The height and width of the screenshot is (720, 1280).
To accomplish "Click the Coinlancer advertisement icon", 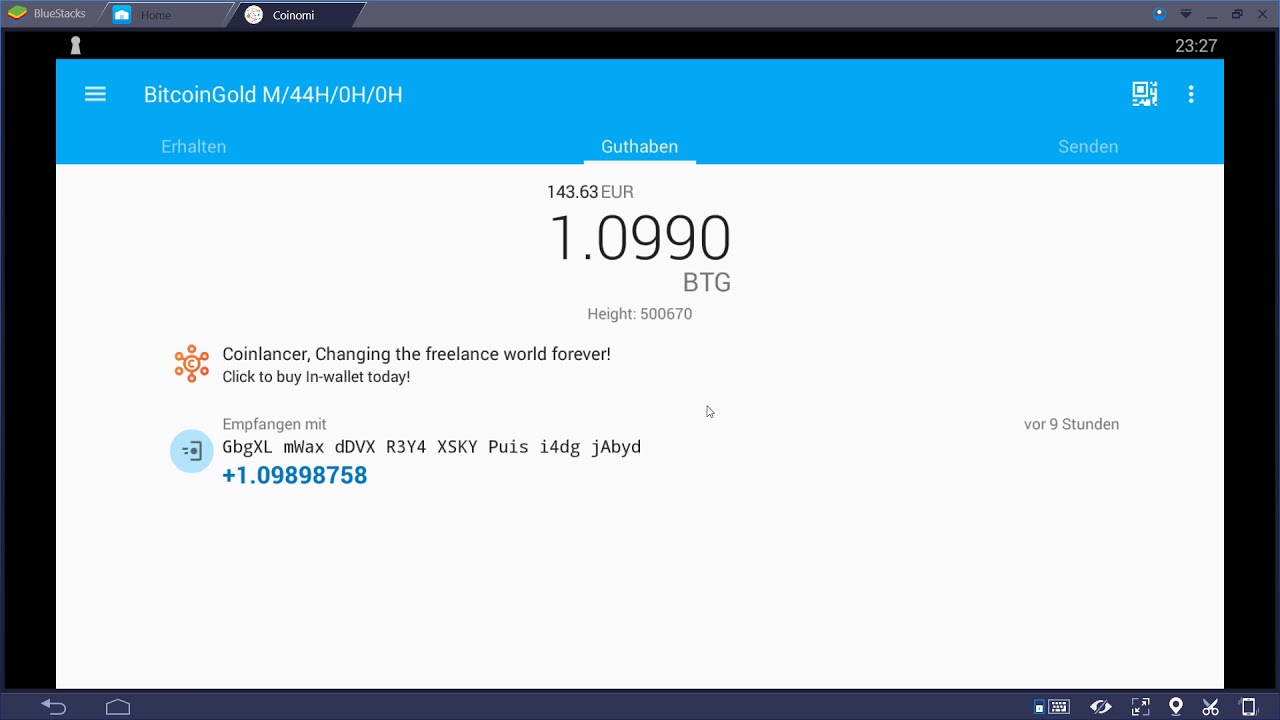I will click(191, 364).
